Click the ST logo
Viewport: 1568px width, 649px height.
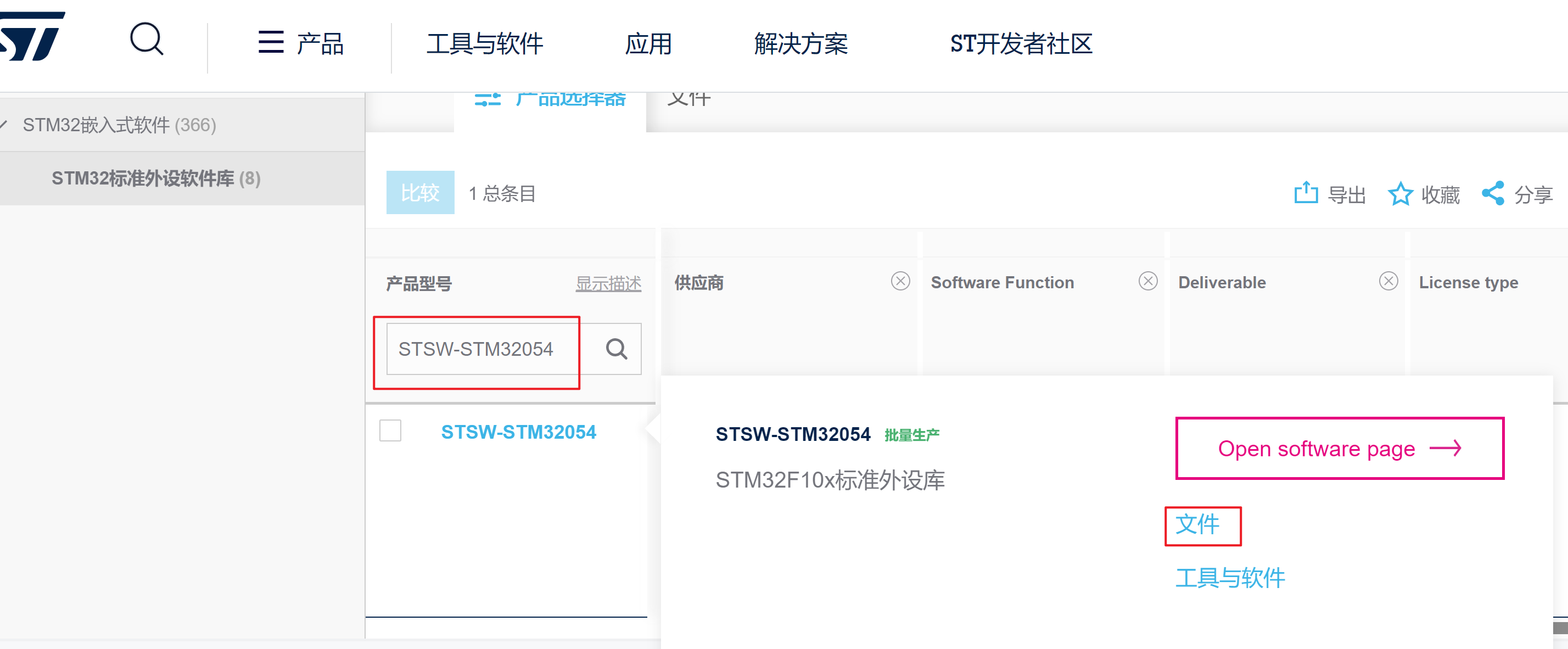pos(33,37)
